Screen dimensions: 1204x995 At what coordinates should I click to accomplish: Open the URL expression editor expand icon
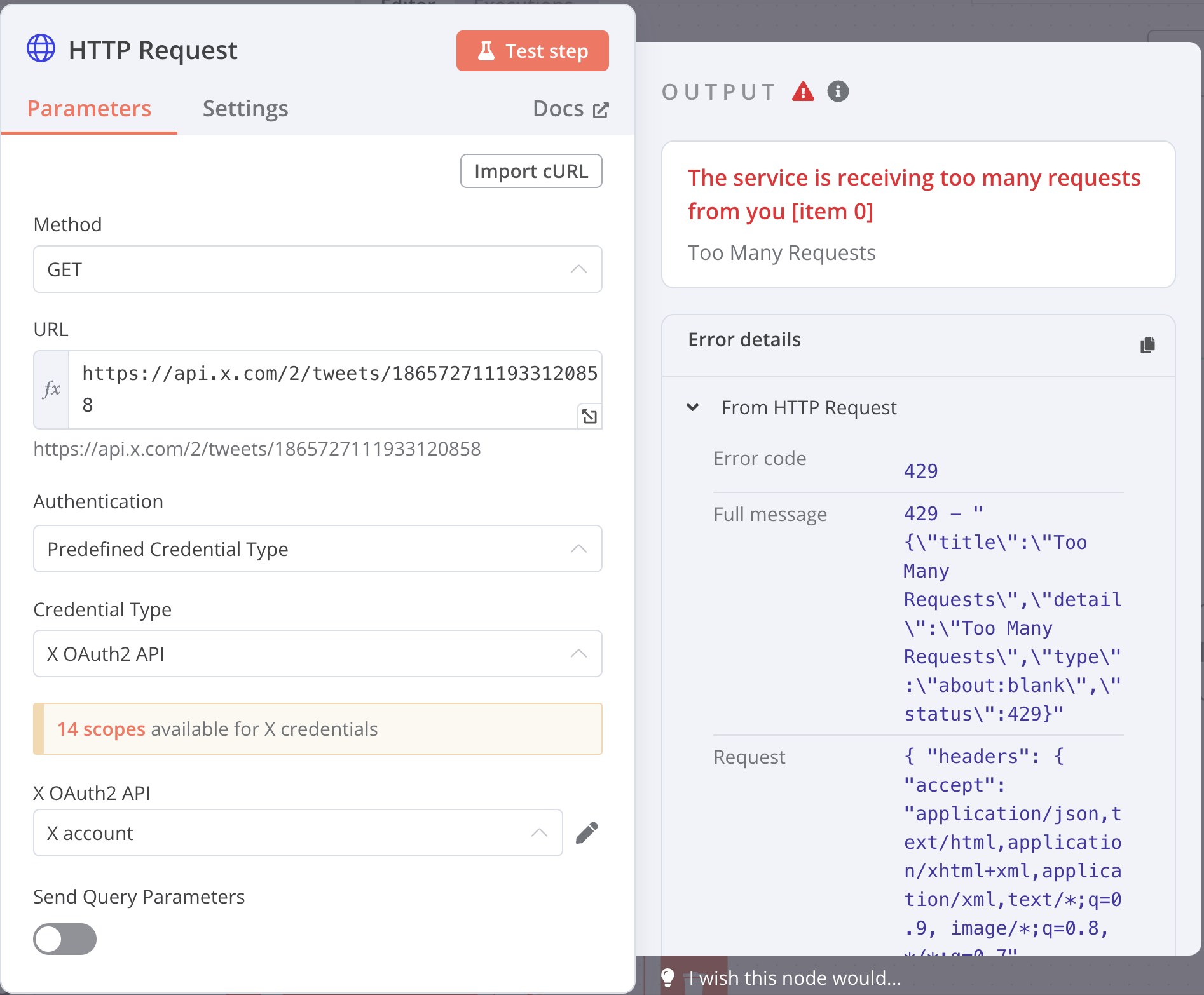589,416
